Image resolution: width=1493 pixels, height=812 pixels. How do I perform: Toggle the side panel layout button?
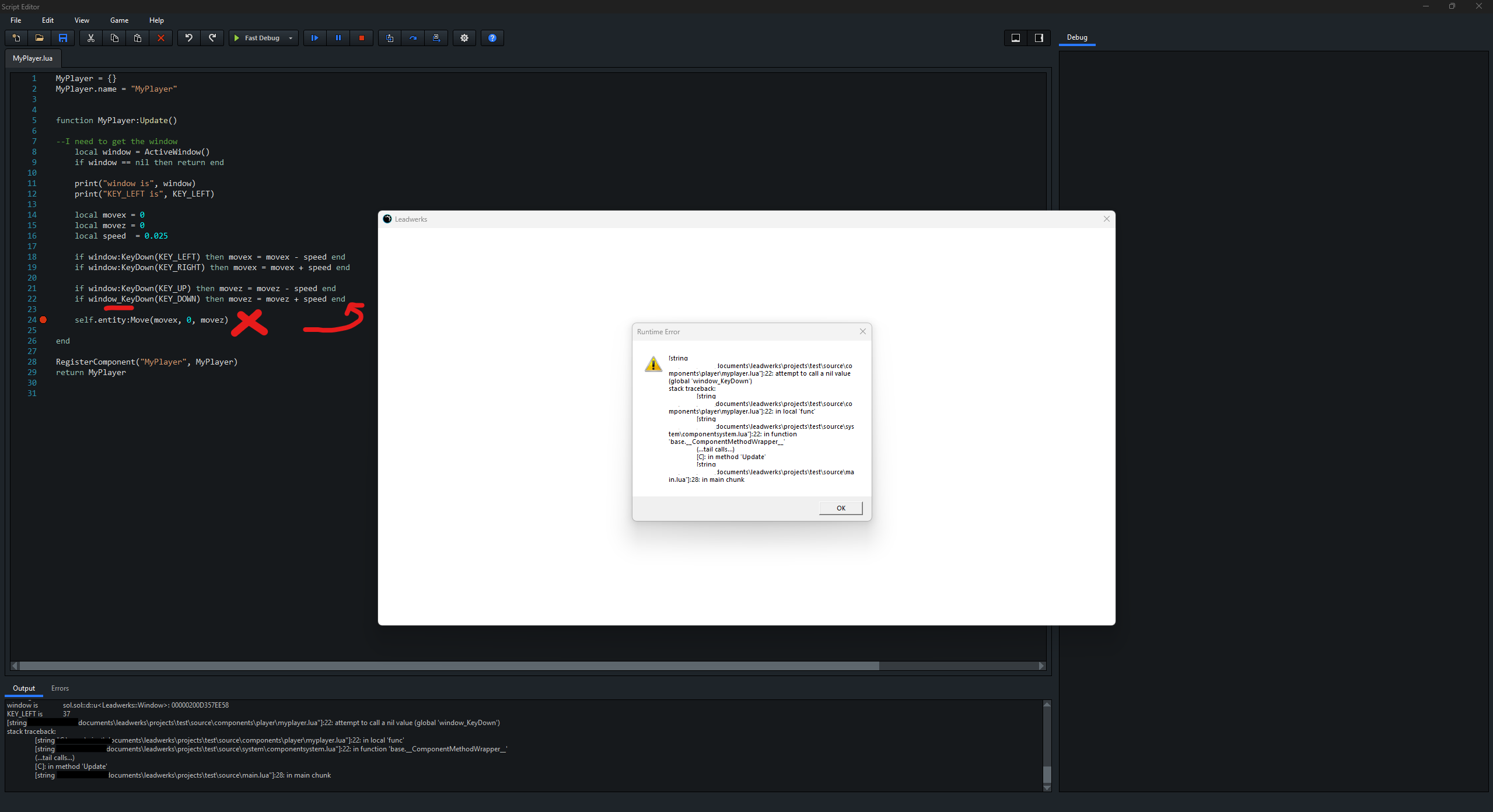tap(1039, 38)
